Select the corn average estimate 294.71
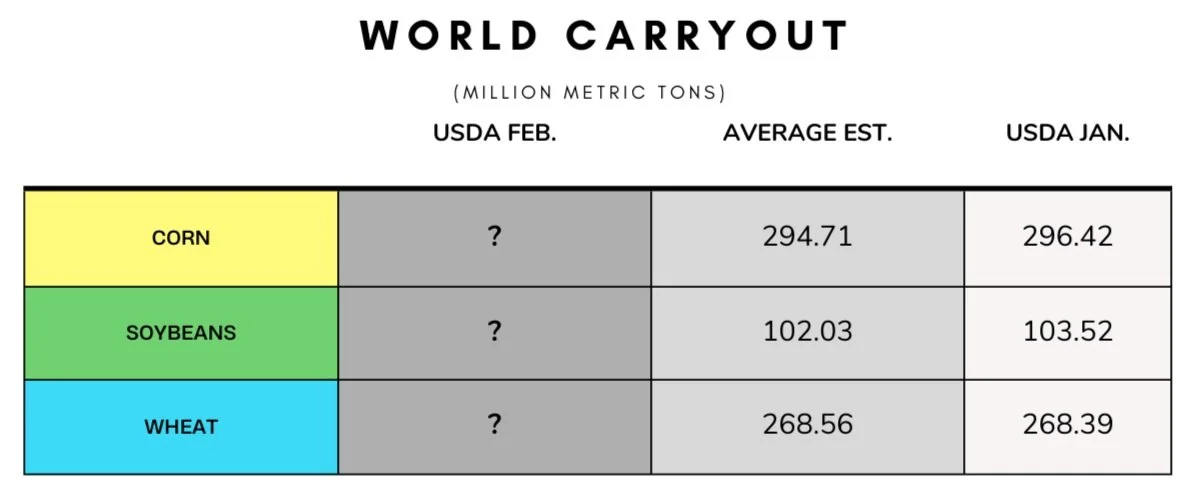This screenshot has width=1194, height=494. (x=808, y=237)
